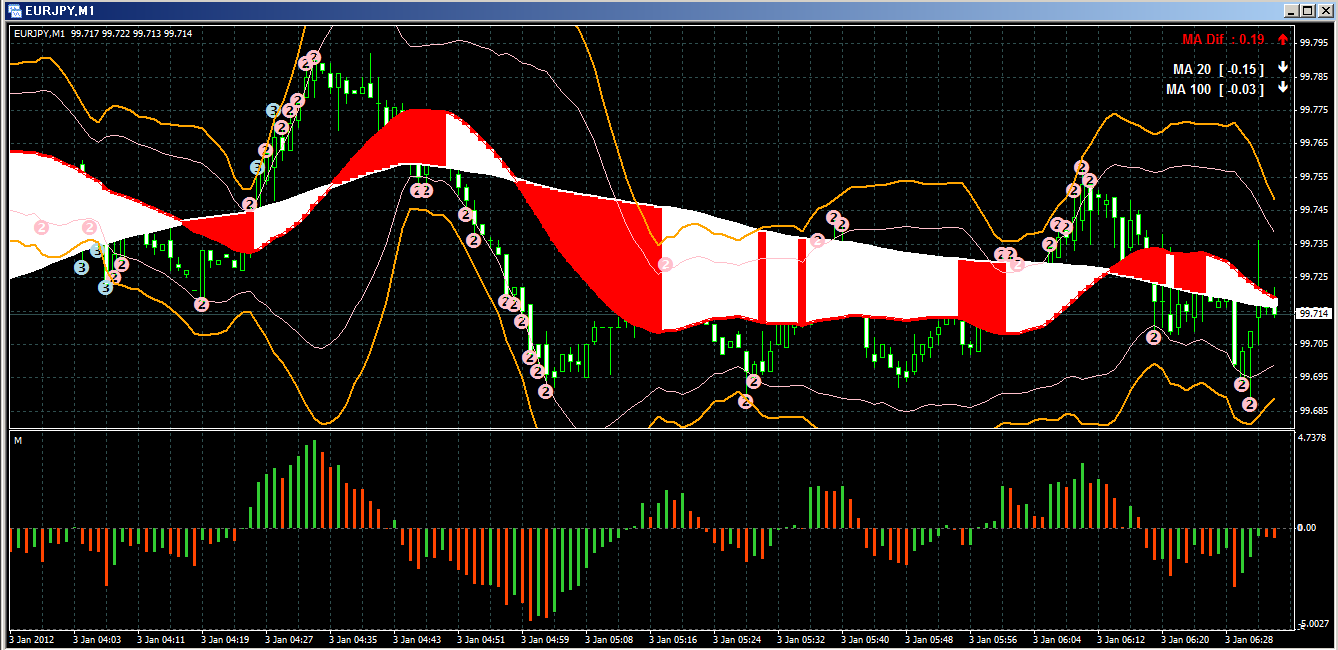The width and height of the screenshot is (1338, 650).
Task: Click the M label of the indicator subwindow
Action: (18, 440)
